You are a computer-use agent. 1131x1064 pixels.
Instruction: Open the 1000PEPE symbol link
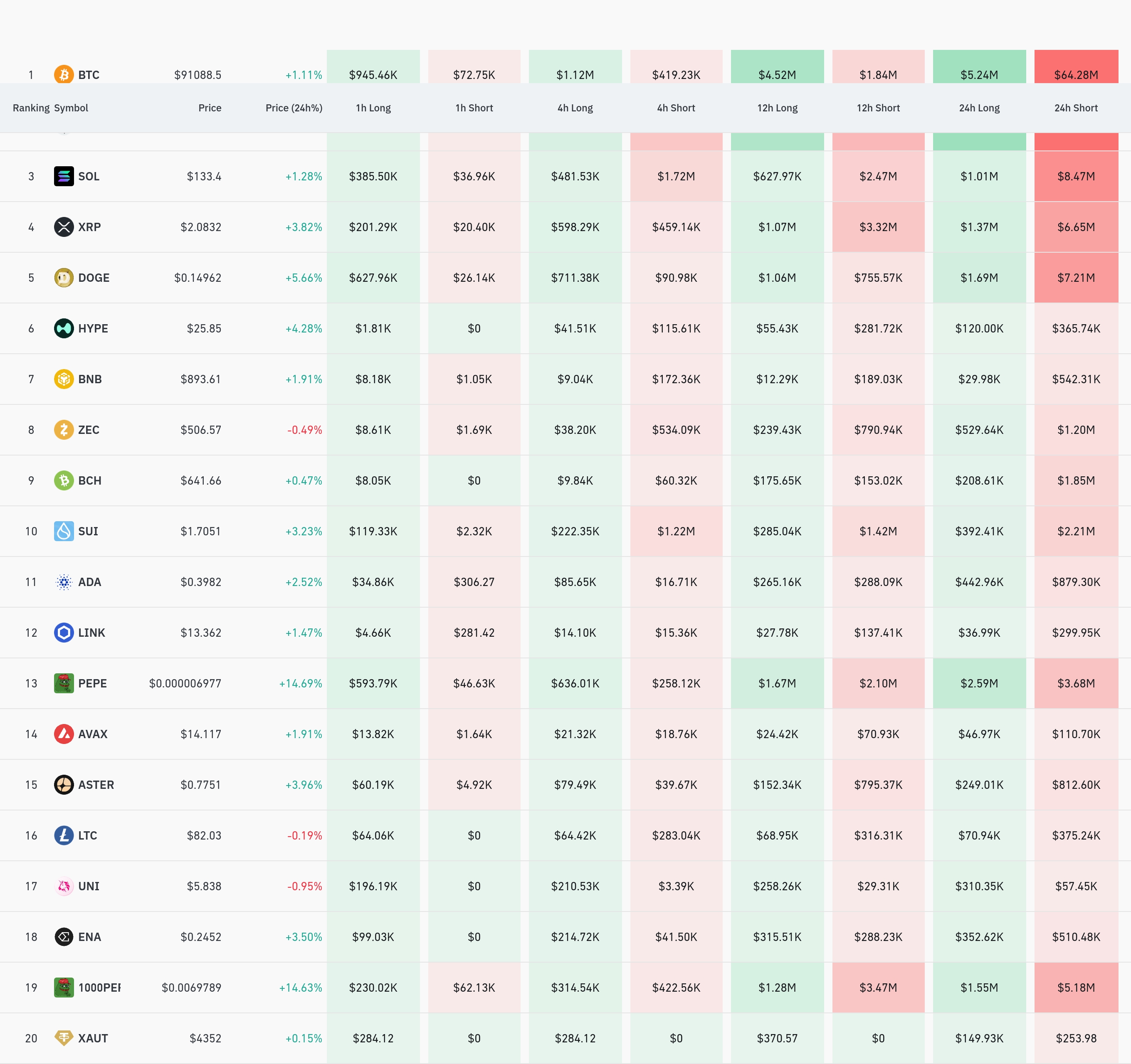(99, 988)
